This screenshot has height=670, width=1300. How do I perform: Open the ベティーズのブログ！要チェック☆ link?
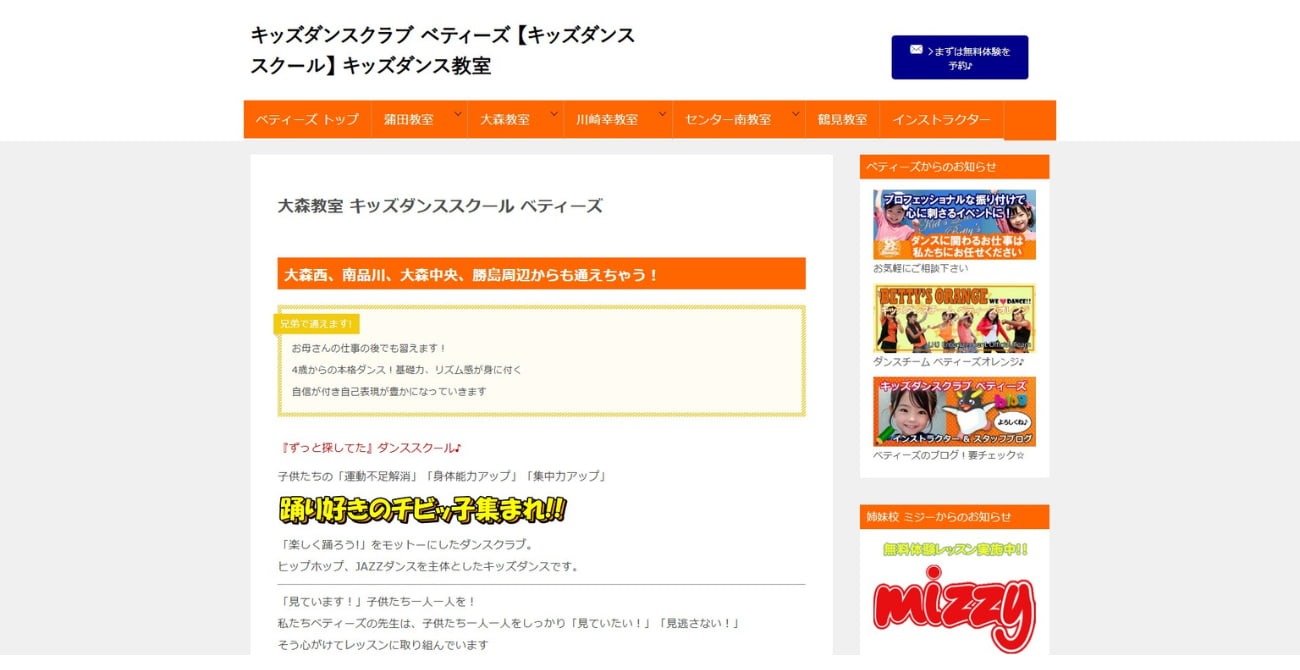(948, 456)
